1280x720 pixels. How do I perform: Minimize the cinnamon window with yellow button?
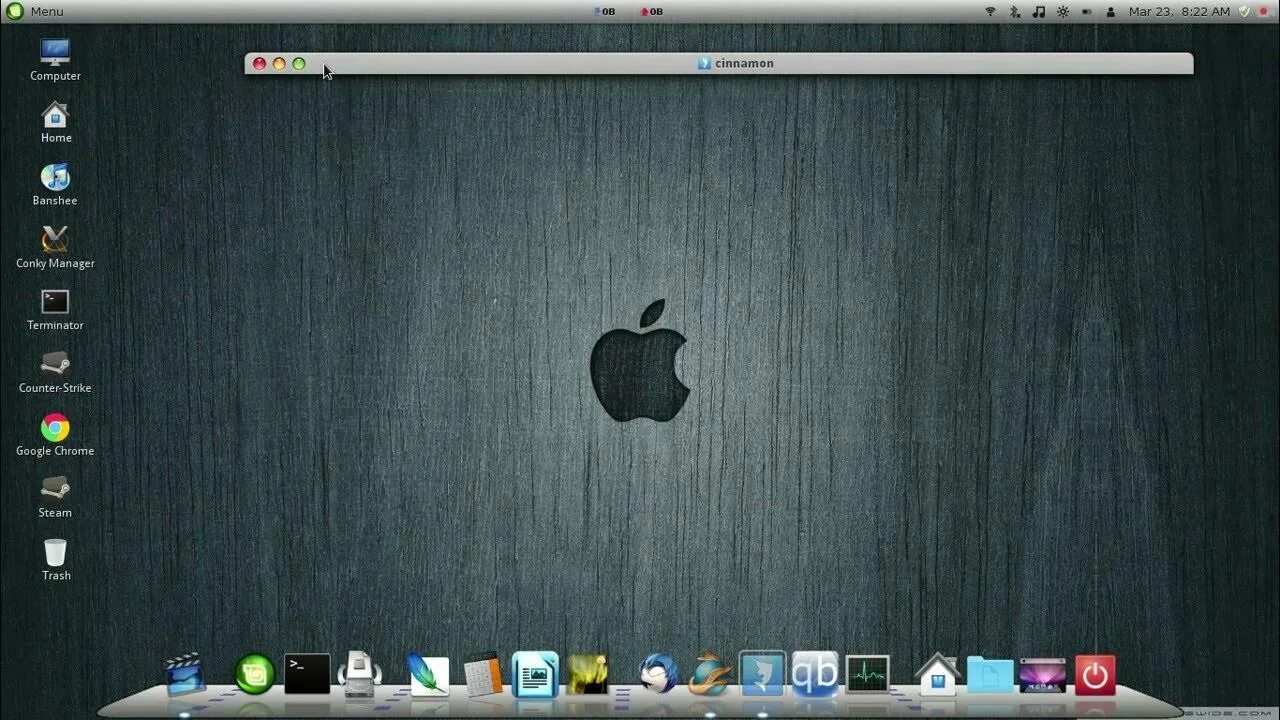coord(279,64)
